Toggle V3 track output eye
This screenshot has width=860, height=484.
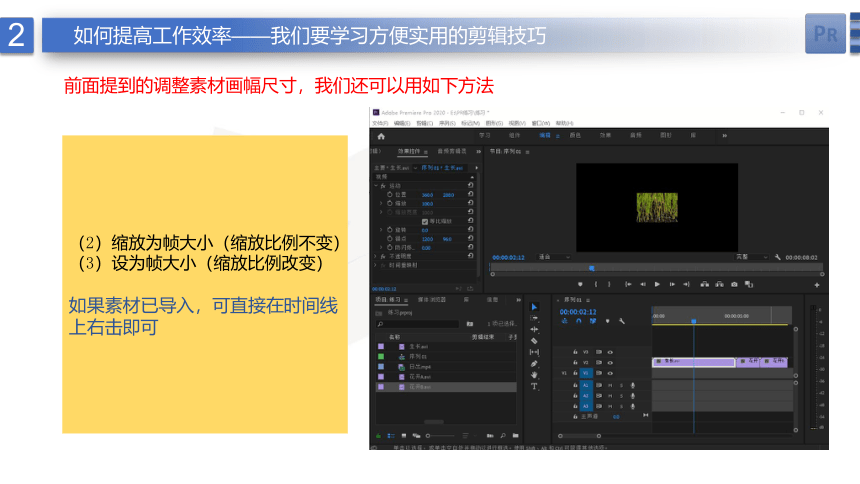[x=610, y=352]
